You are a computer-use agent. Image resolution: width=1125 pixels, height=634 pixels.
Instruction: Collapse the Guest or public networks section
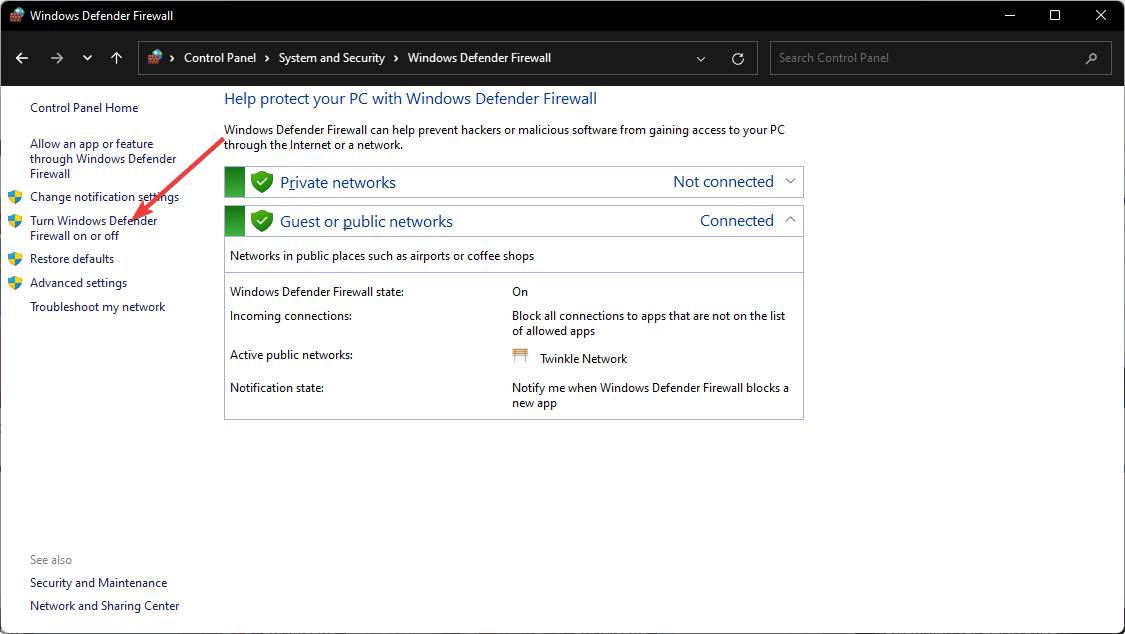[791, 220]
